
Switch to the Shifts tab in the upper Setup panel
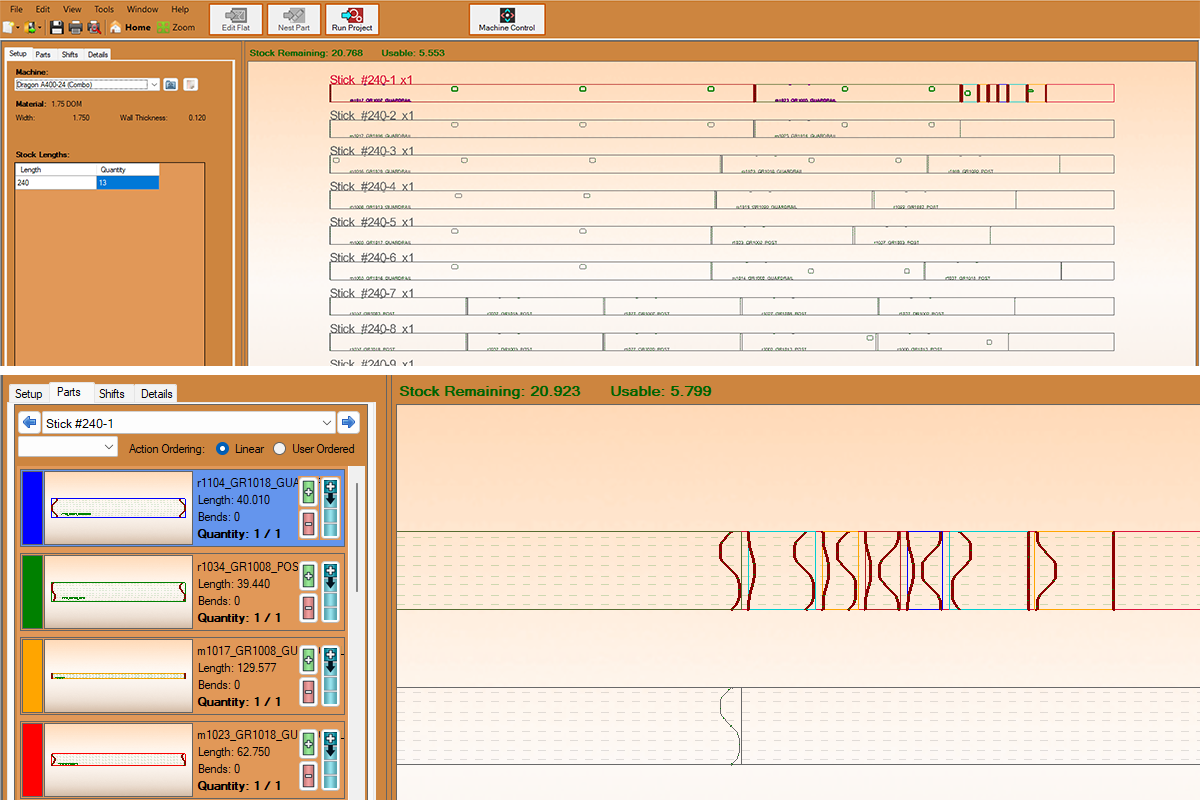coord(69,54)
